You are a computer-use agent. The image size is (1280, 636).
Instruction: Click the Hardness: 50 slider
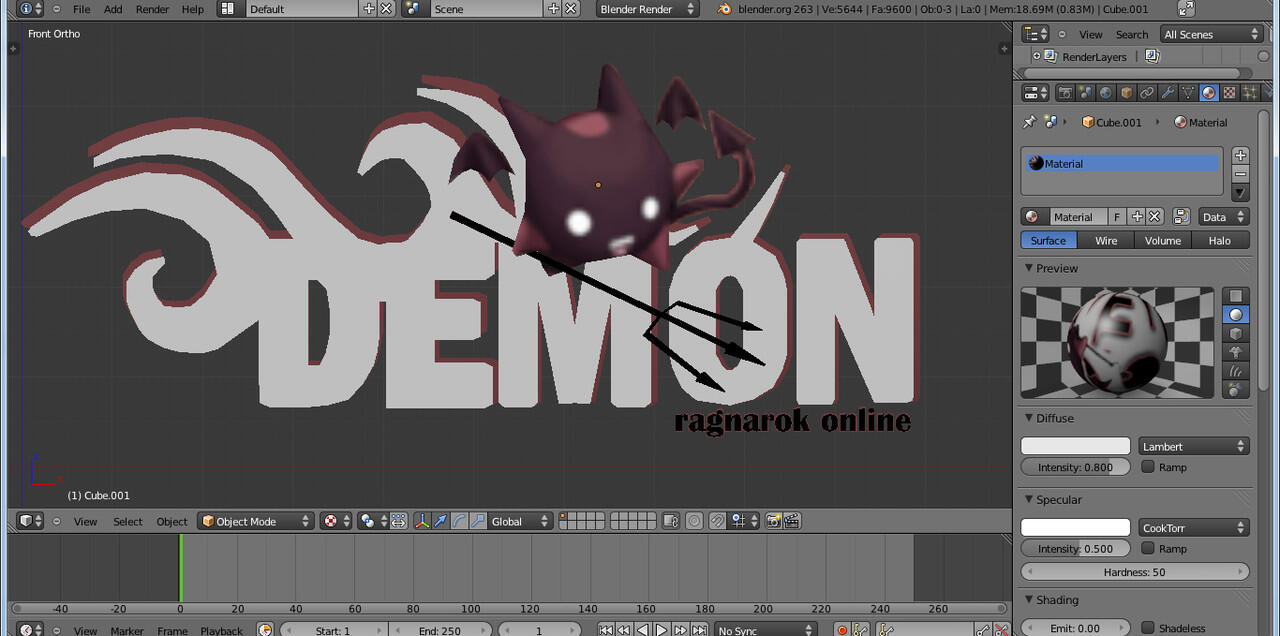point(1135,572)
